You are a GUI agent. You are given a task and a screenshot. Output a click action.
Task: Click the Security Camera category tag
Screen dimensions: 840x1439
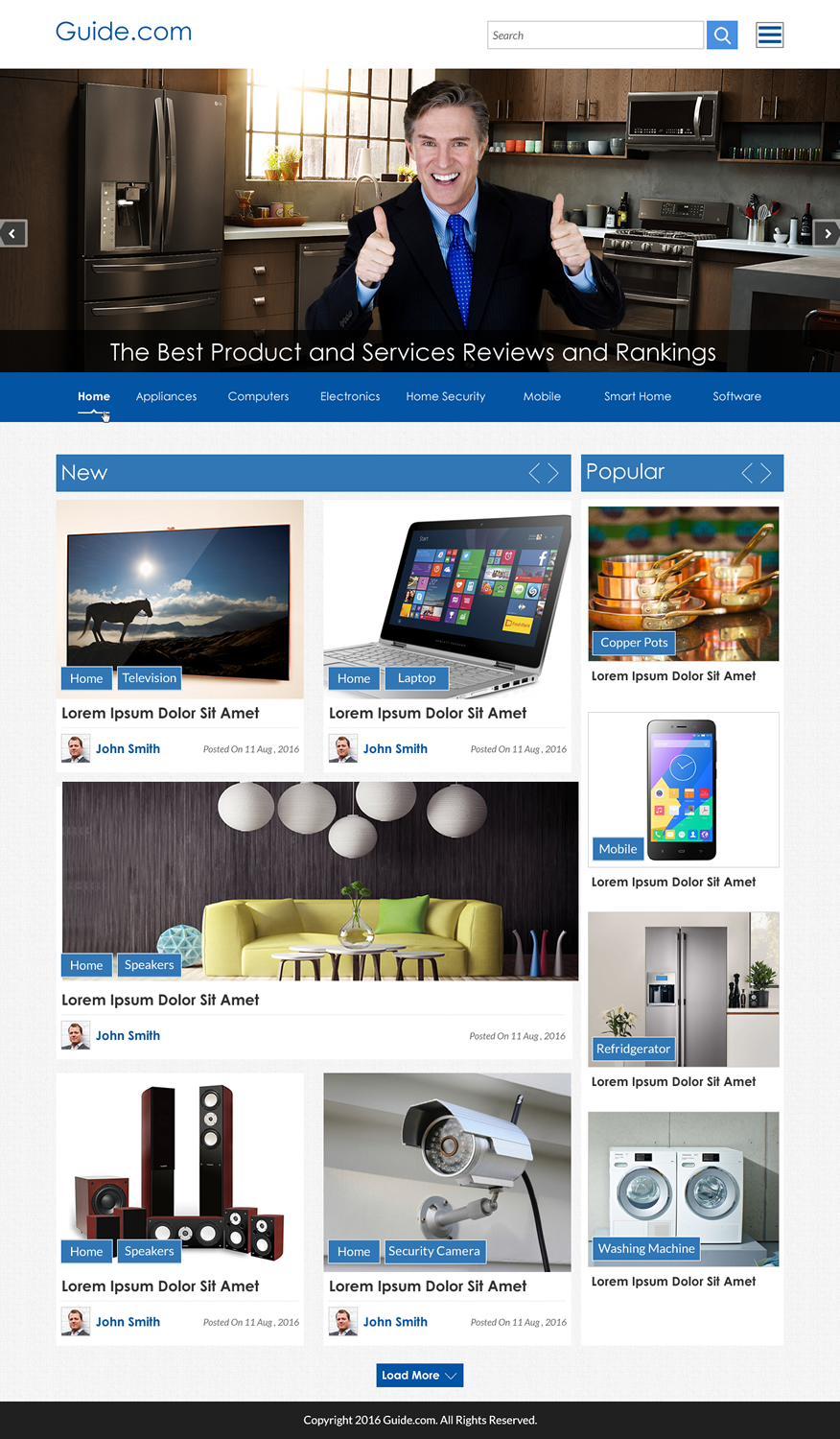pyautogui.click(x=434, y=1251)
